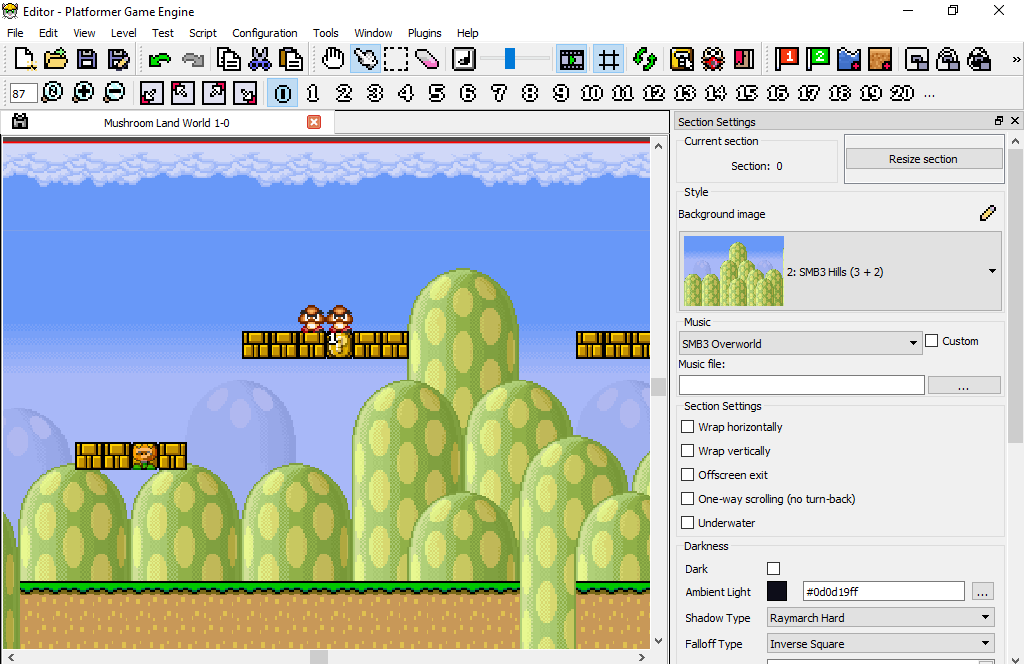Viewport: 1024px width, 664px height.
Task: Set player 2 start point flag
Action: (818, 59)
